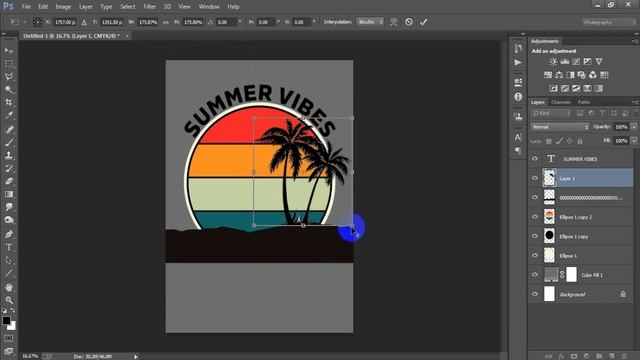This screenshot has width=640, height=360.
Task: Toggle lock transparent pixels
Action: click(x=549, y=141)
